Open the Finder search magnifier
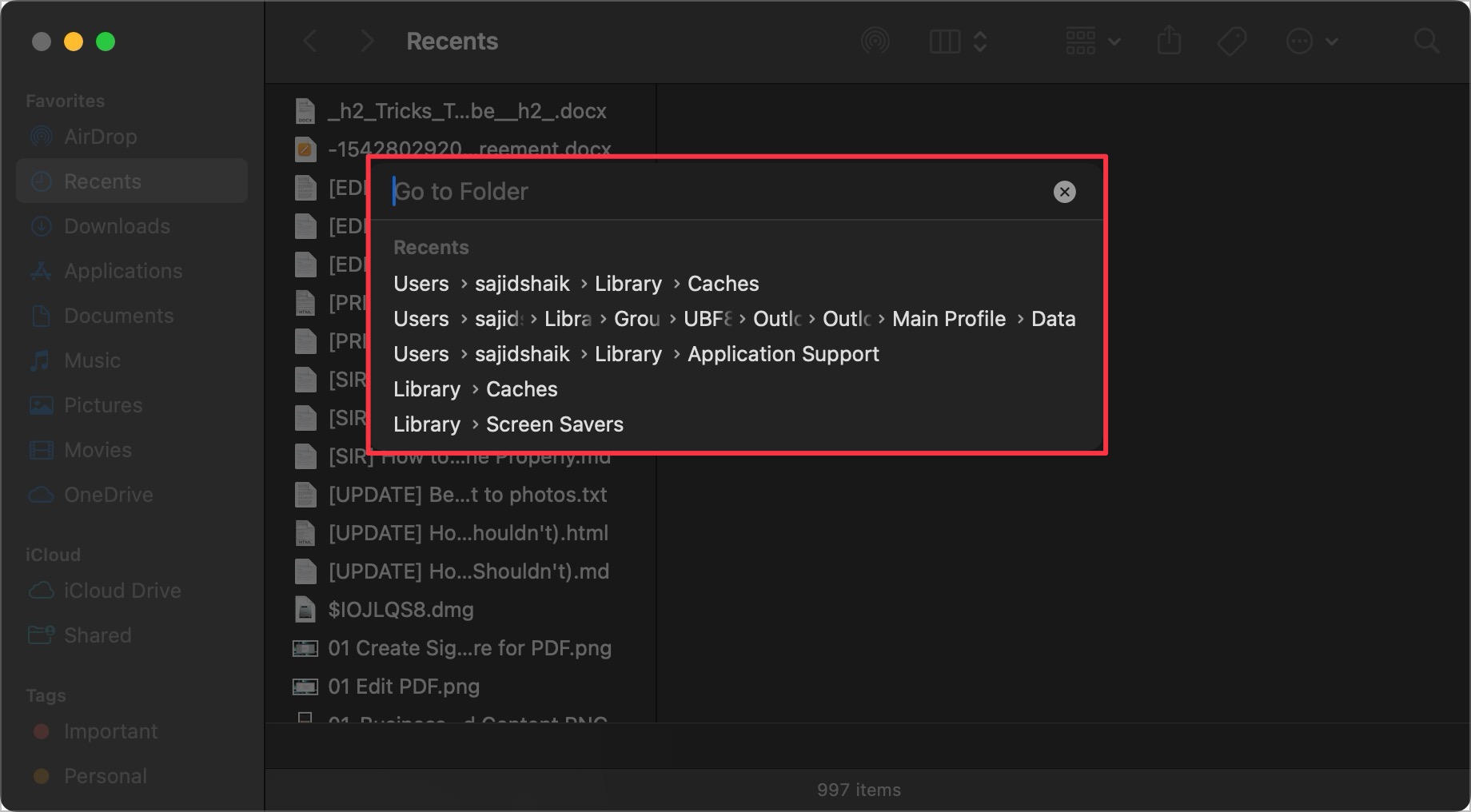 click(1426, 41)
